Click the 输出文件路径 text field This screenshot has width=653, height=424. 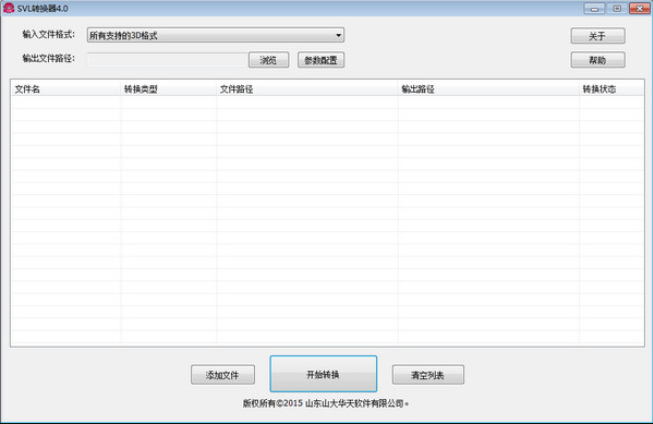pyautogui.click(x=167, y=59)
